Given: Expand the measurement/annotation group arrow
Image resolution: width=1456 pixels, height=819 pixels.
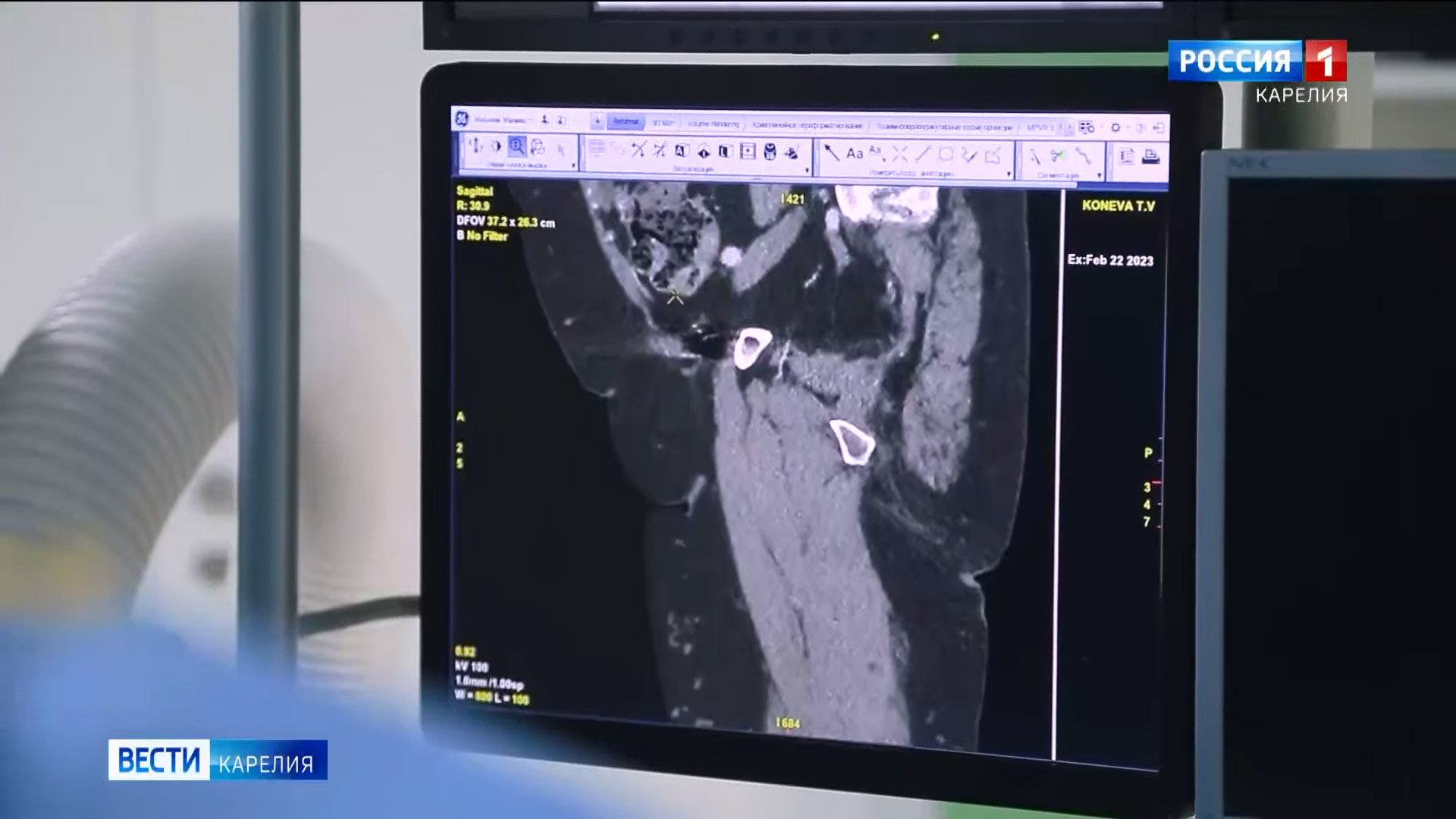Looking at the screenshot, I should 1009,174.
